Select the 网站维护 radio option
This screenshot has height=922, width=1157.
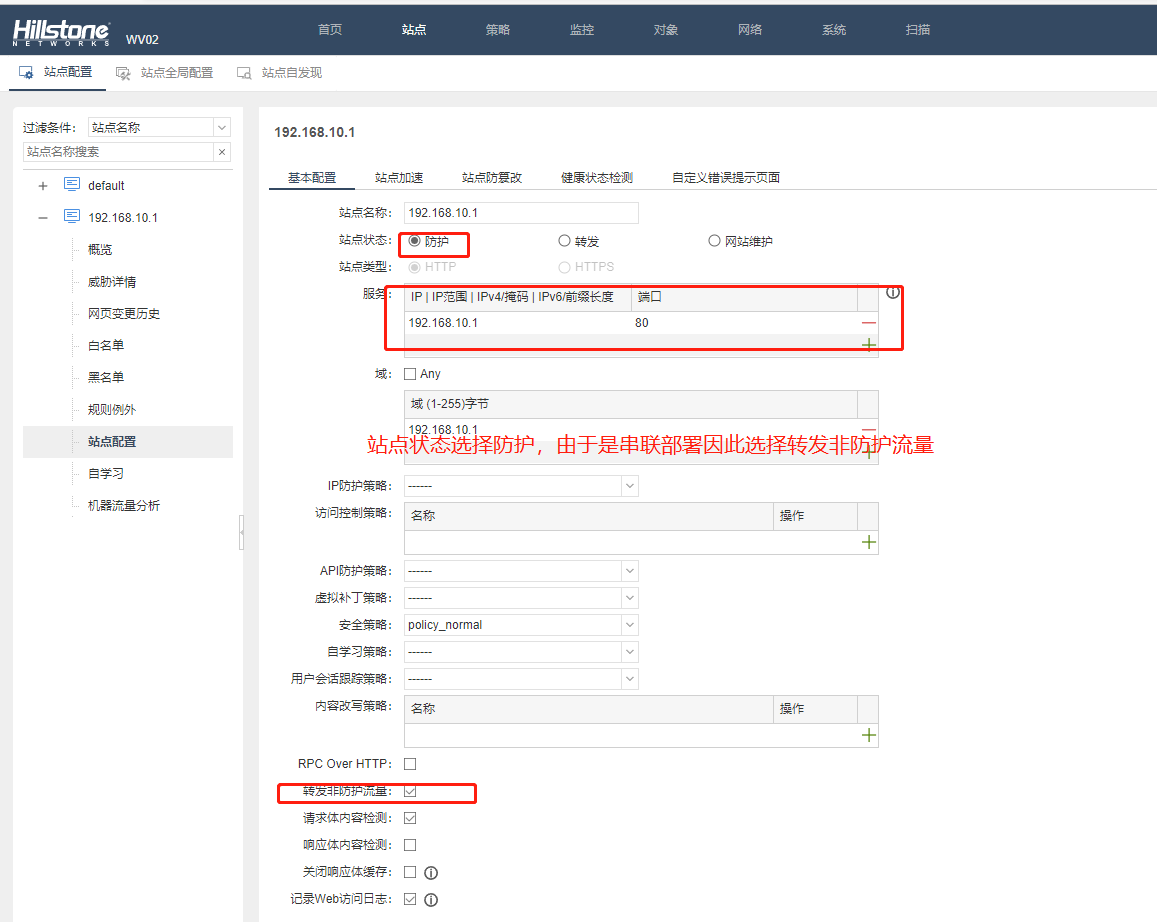[x=714, y=241]
